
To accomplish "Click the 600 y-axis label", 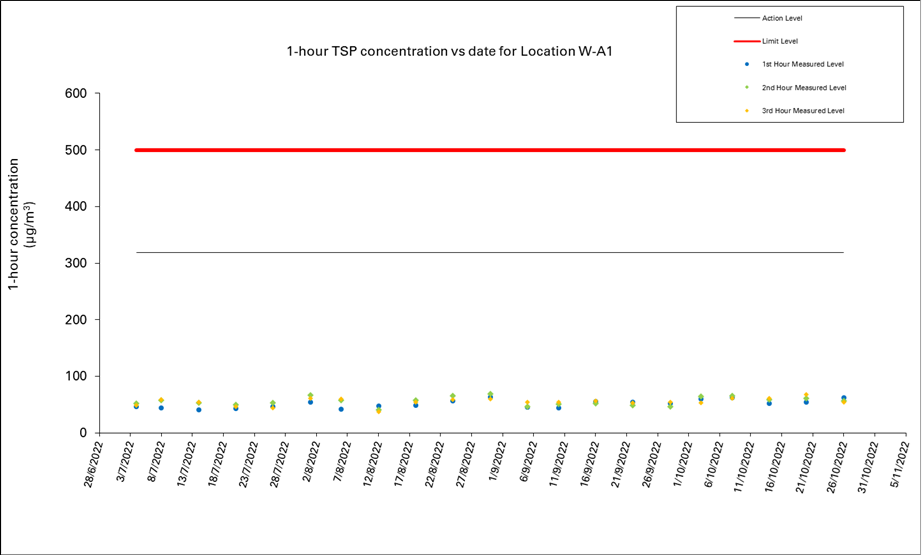I will (x=75, y=93).
